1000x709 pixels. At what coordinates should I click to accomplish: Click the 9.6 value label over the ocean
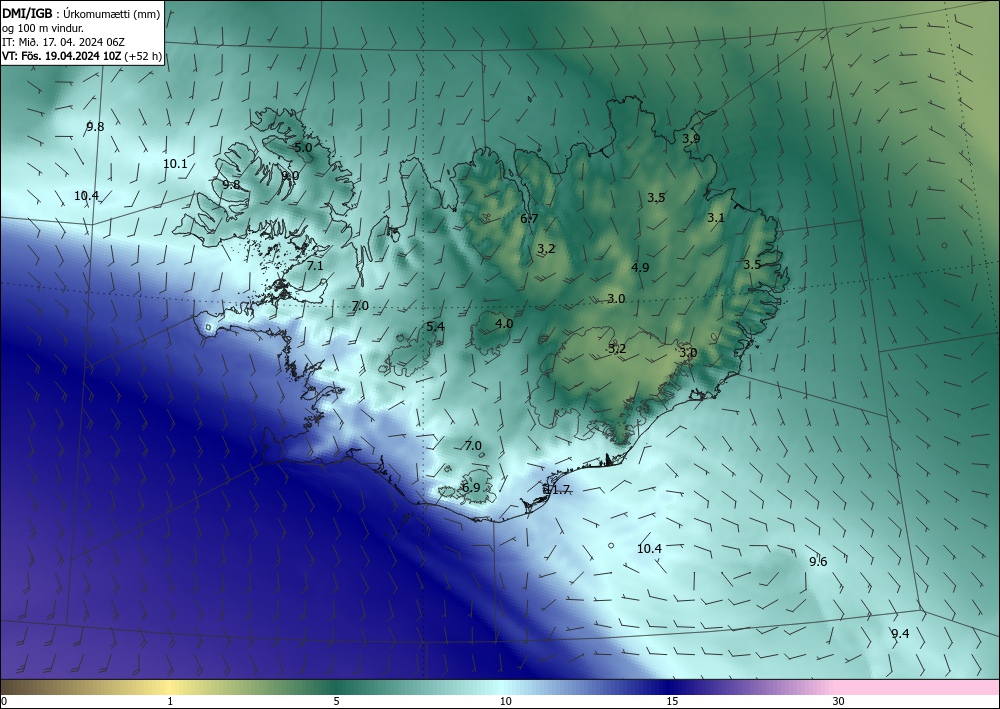[818, 562]
